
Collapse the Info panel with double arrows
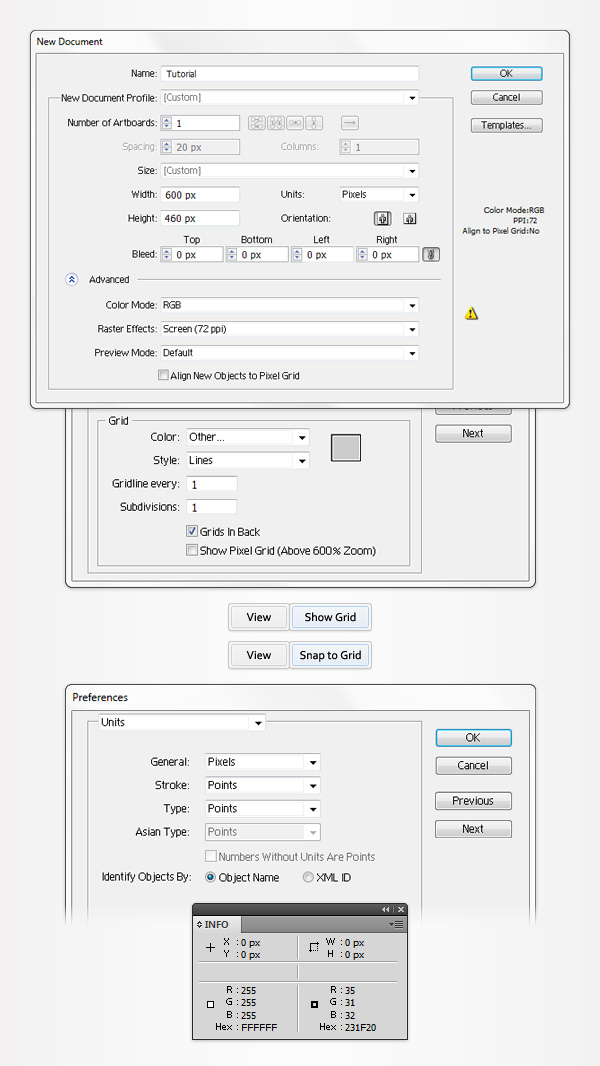[386, 909]
